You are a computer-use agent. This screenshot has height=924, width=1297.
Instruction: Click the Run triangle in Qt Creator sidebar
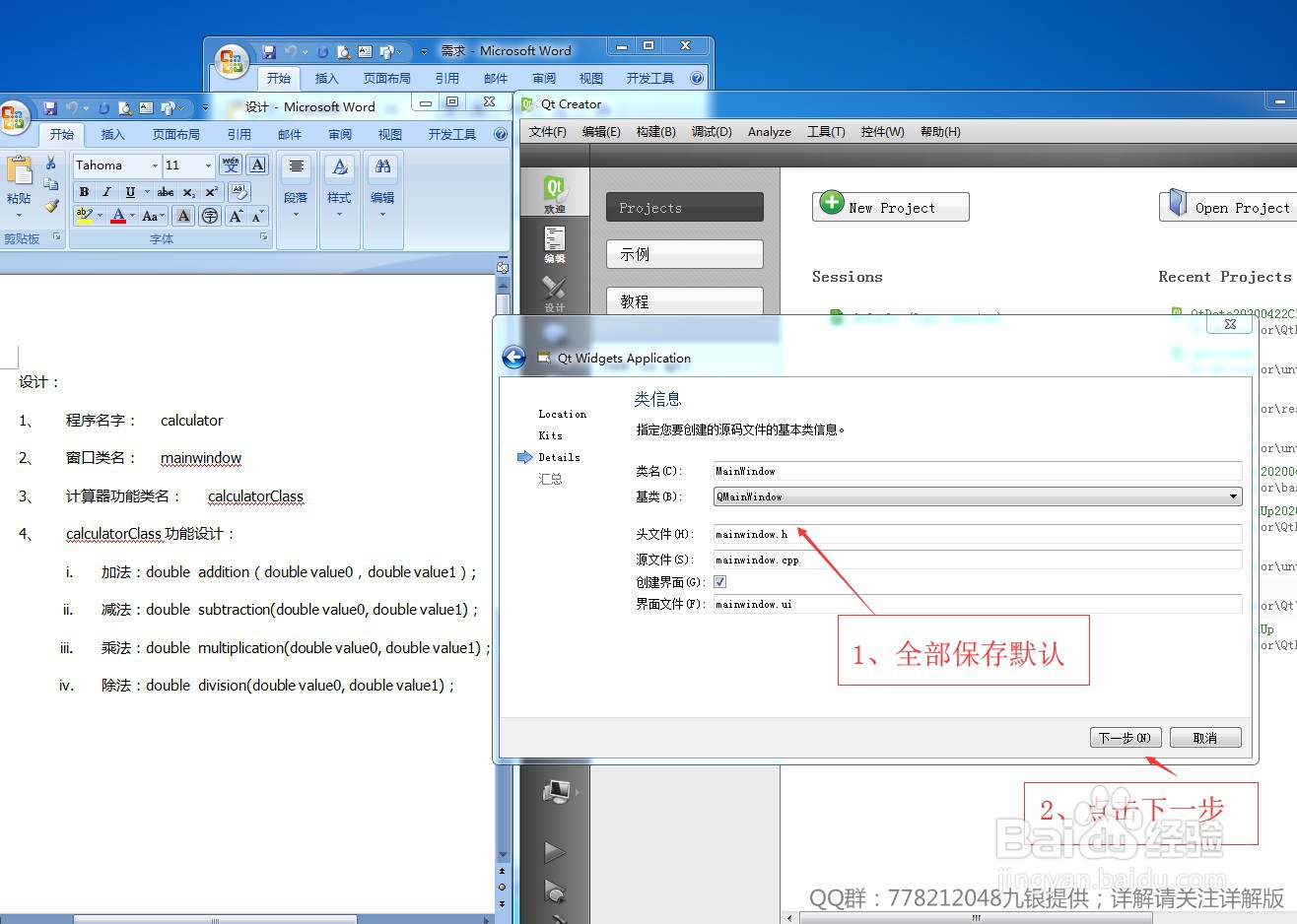click(x=555, y=852)
